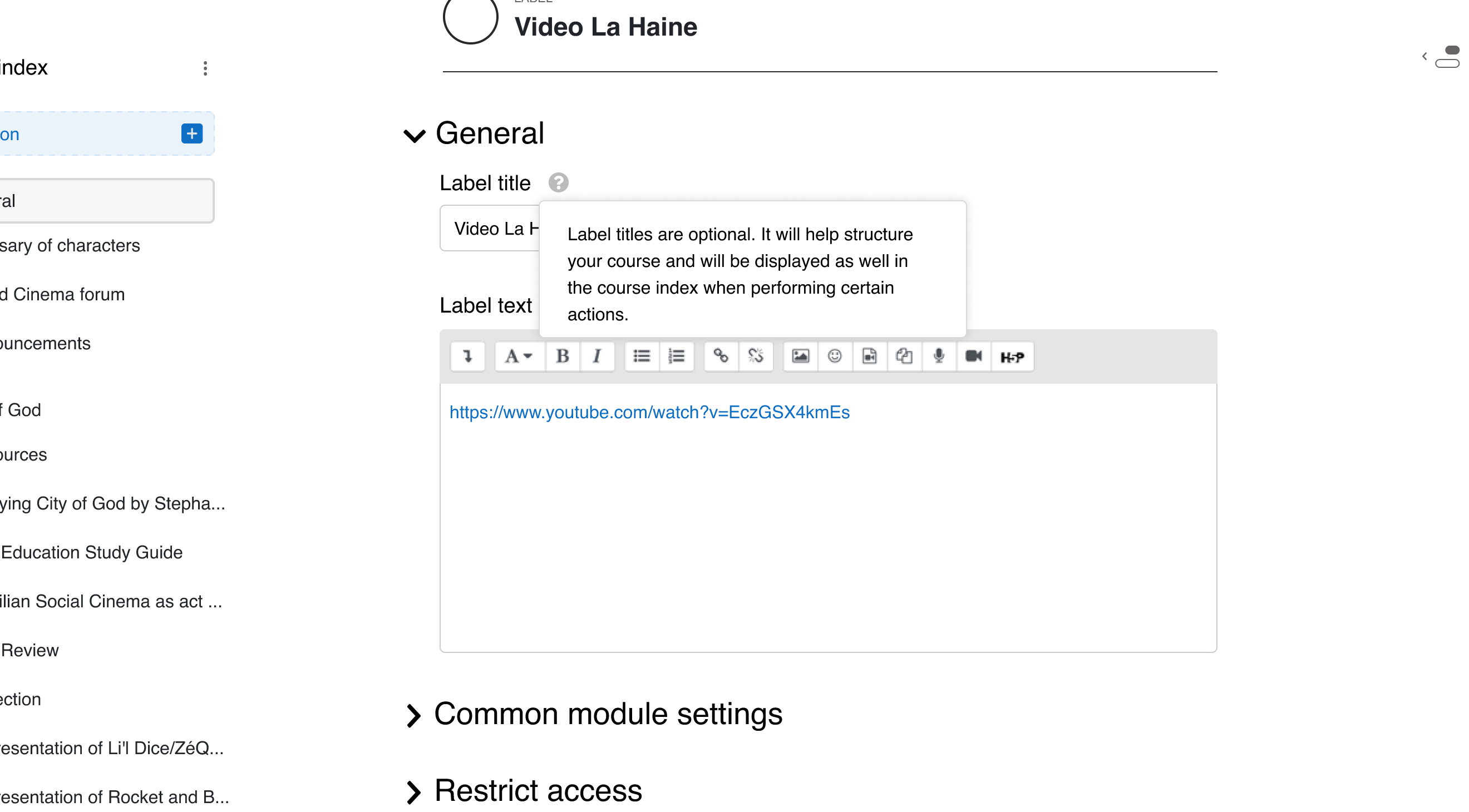The image size is (1469, 812).
Task: Record video with the camera icon
Action: [974, 356]
